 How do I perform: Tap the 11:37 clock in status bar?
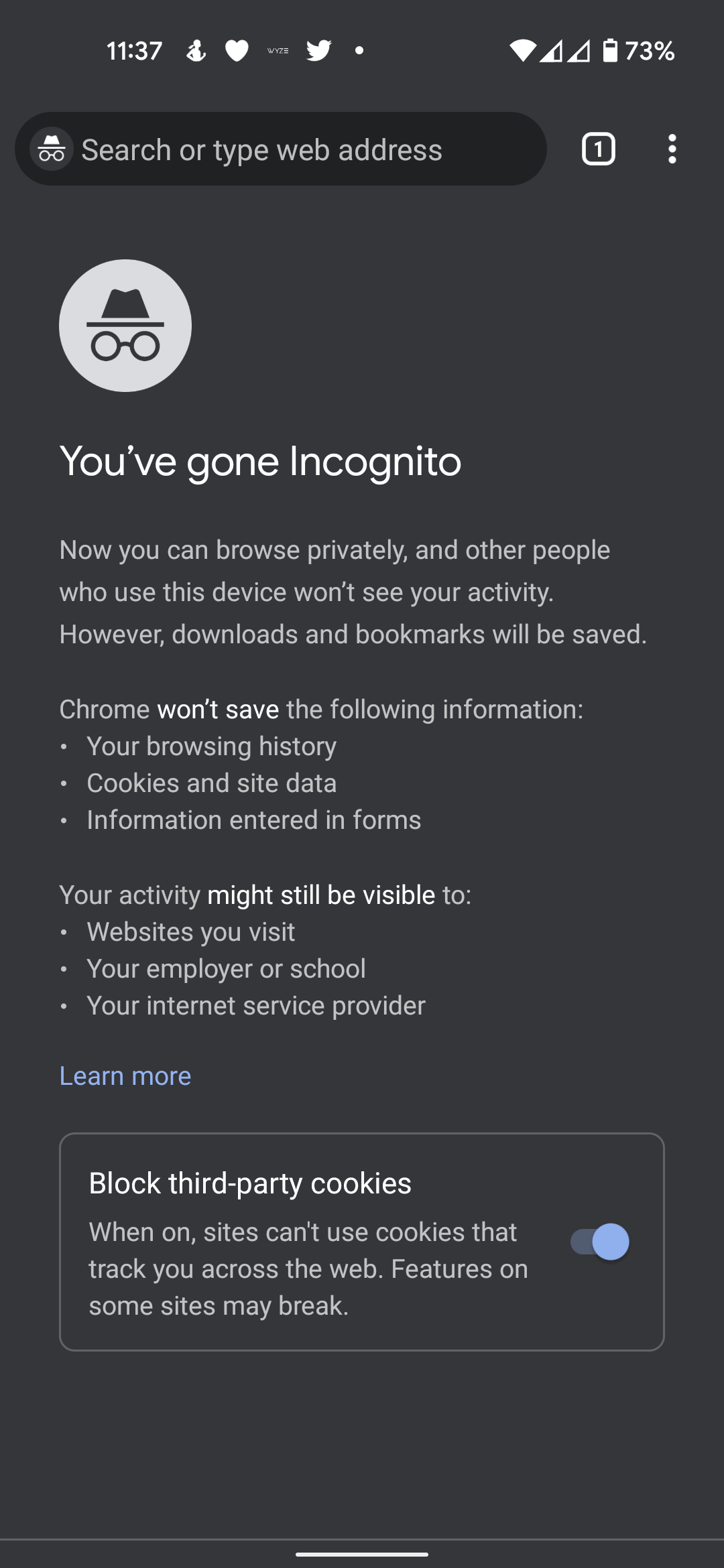click(x=134, y=50)
